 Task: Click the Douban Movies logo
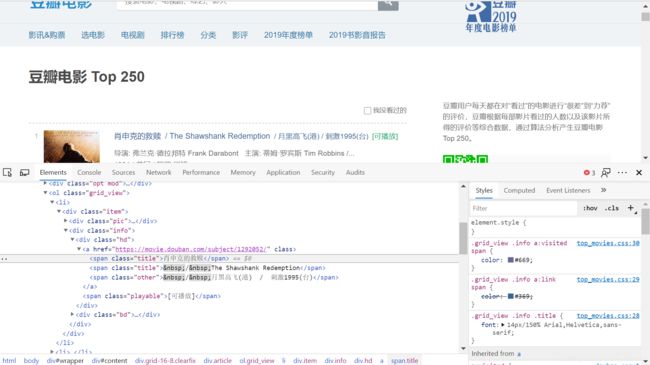pos(61,4)
